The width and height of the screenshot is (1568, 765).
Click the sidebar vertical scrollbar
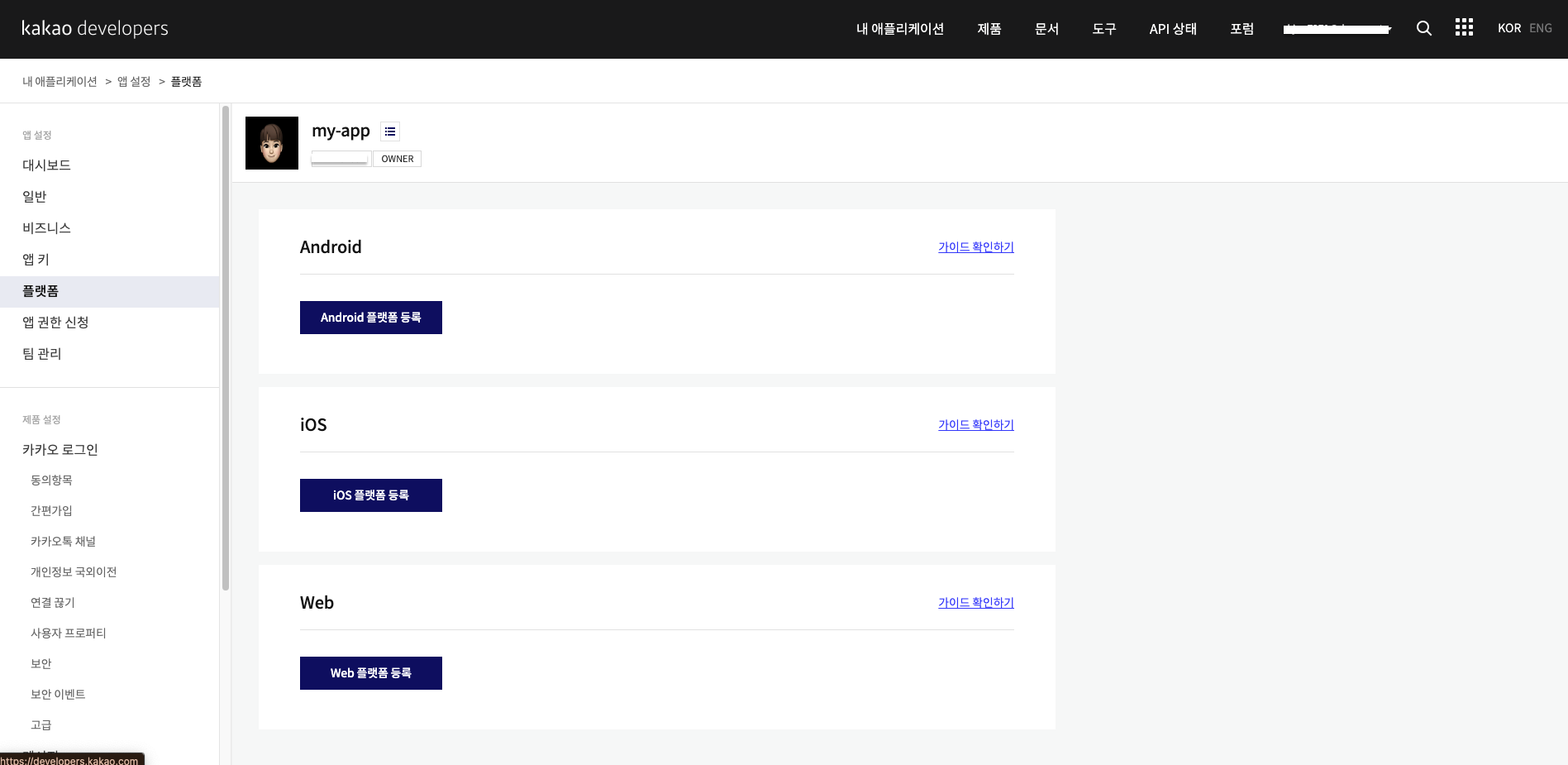pyautogui.click(x=226, y=347)
